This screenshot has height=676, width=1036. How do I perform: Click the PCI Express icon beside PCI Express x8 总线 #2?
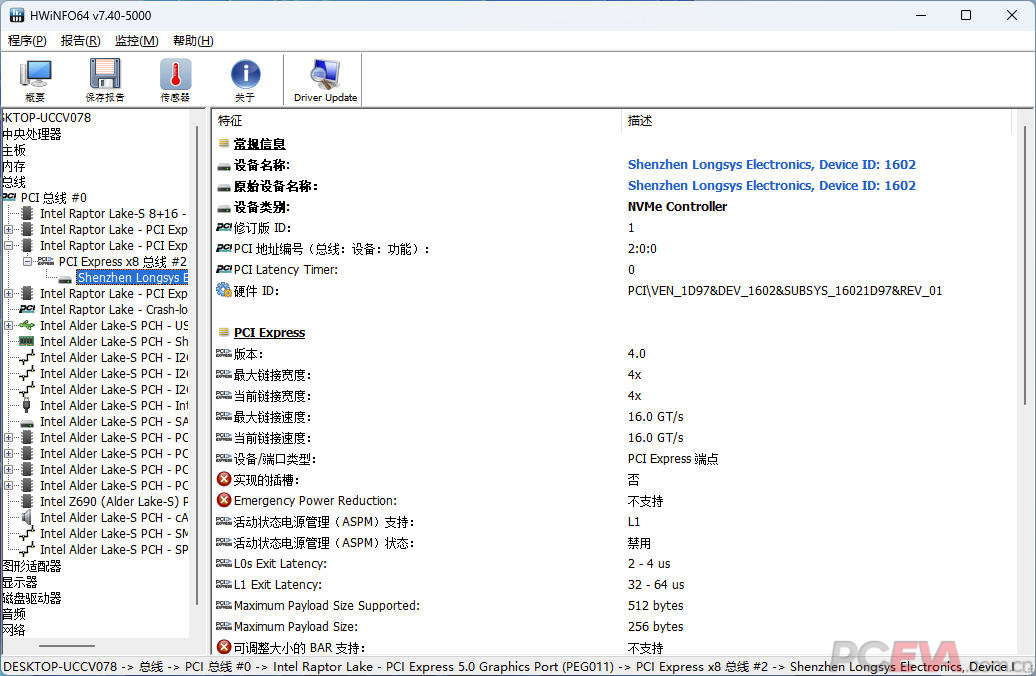pyautogui.click(x=46, y=262)
